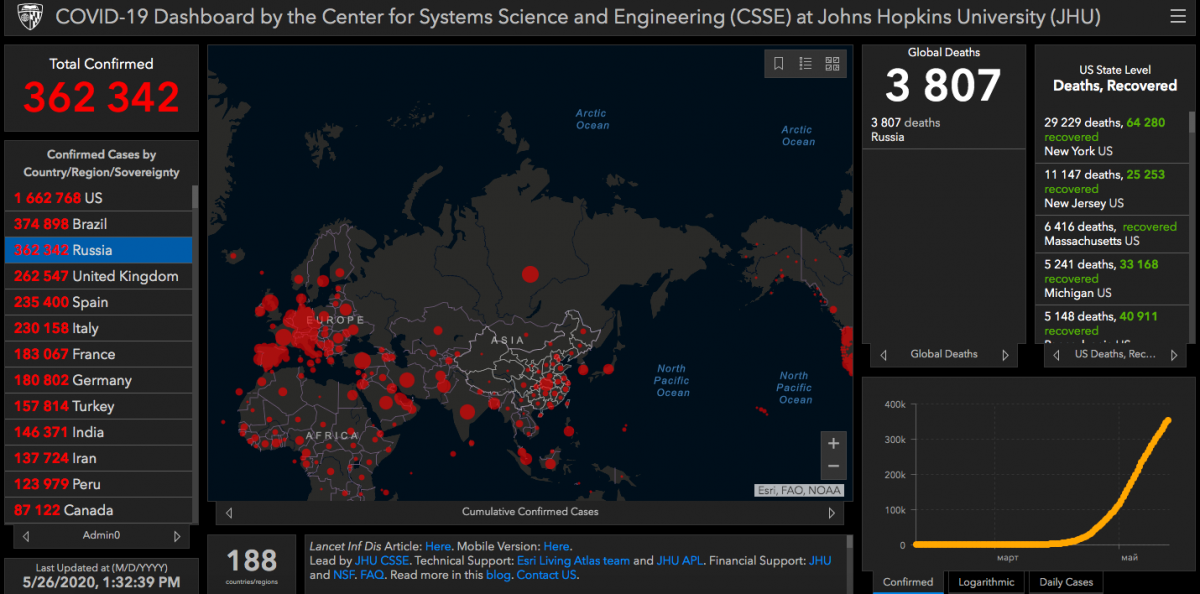Select the New Jersey US entry
Screen dimensions: 1200x594
1111,189
